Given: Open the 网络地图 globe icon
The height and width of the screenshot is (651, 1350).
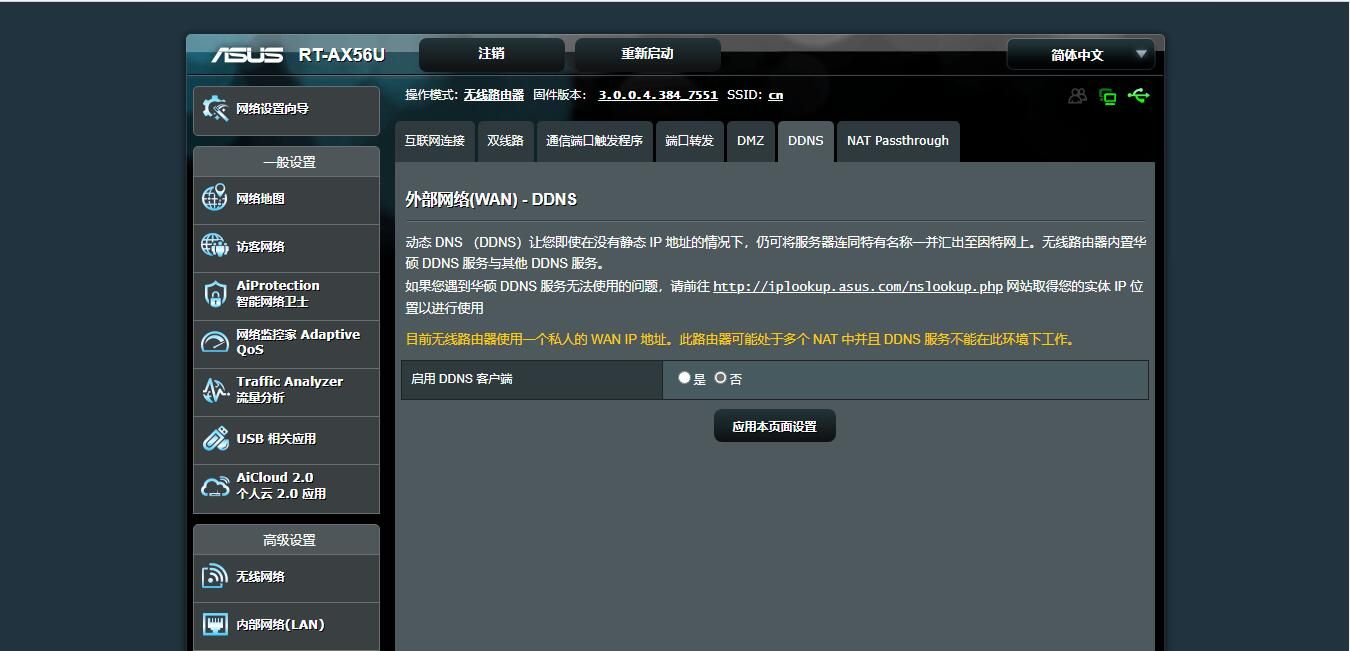Looking at the screenshot, I should point(215,198).
